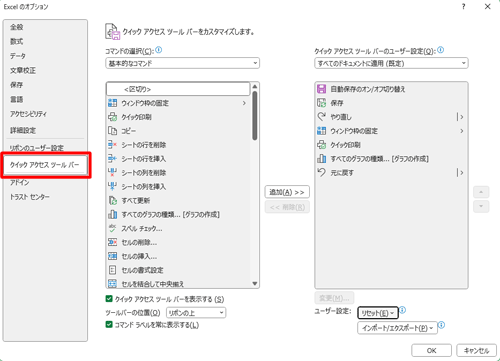This screenshot has width=500, height=361.
Task: Click the 追加(A) >> button
Action: (x=287, y=192)
